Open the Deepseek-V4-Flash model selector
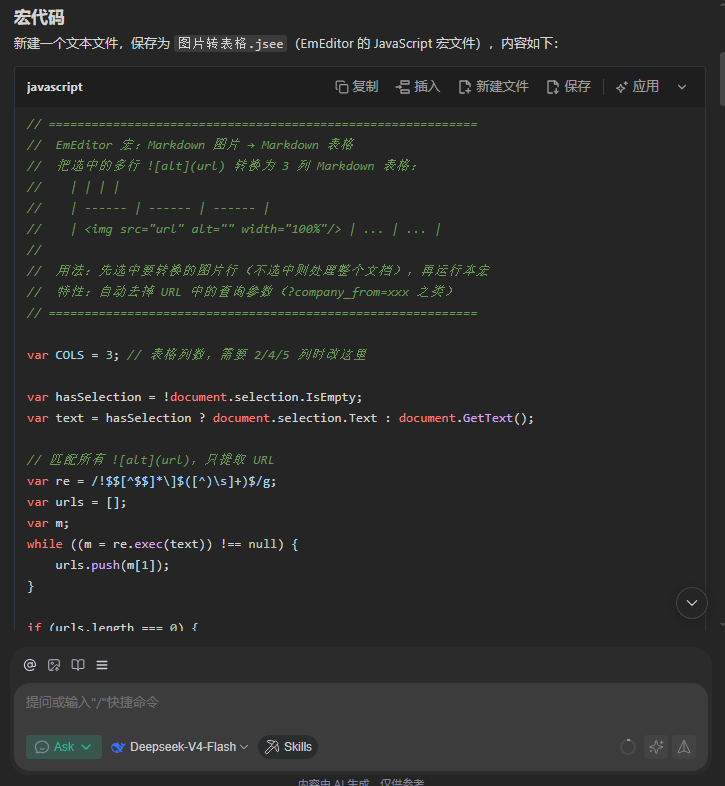This screenshot has height=786, width=725. [x=179, y=747]
